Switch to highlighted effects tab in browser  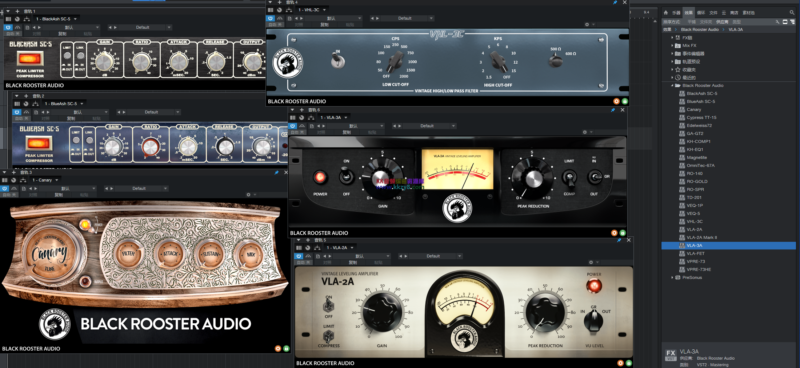[689, 12]
